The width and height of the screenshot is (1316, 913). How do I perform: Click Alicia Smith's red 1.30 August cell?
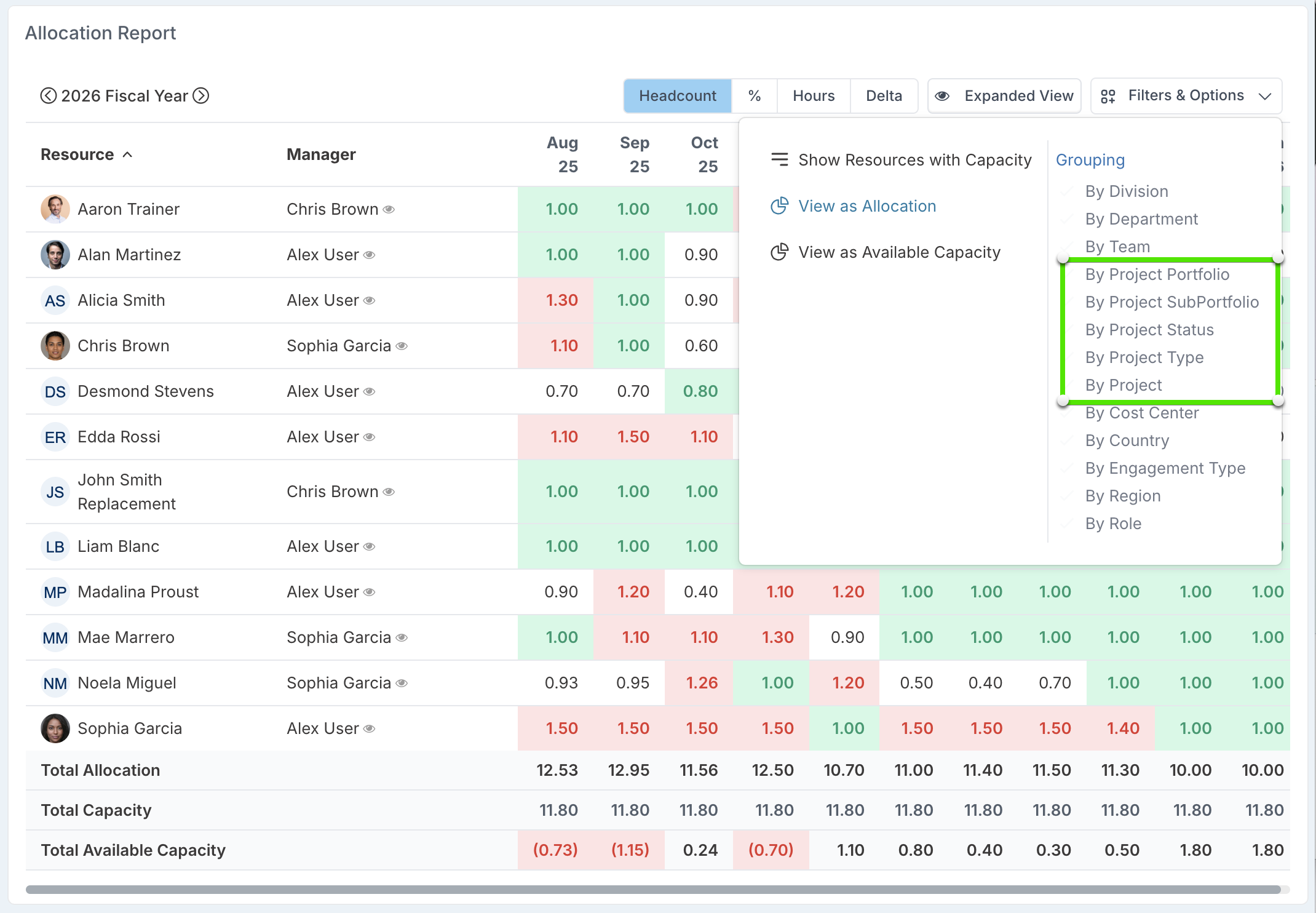[x=561, y=300]
